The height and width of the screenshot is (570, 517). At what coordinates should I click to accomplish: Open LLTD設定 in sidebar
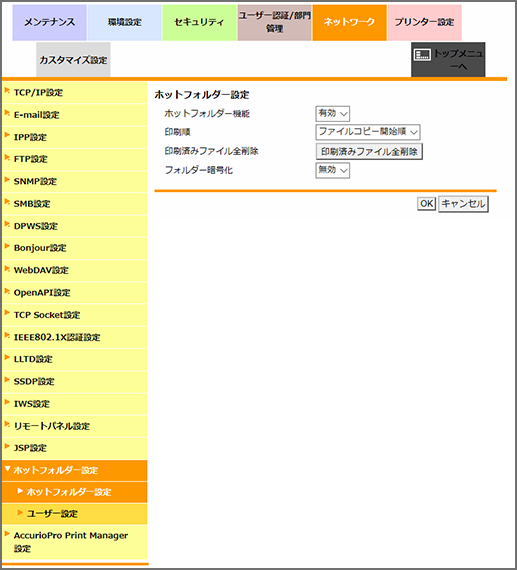click(75, 359)
